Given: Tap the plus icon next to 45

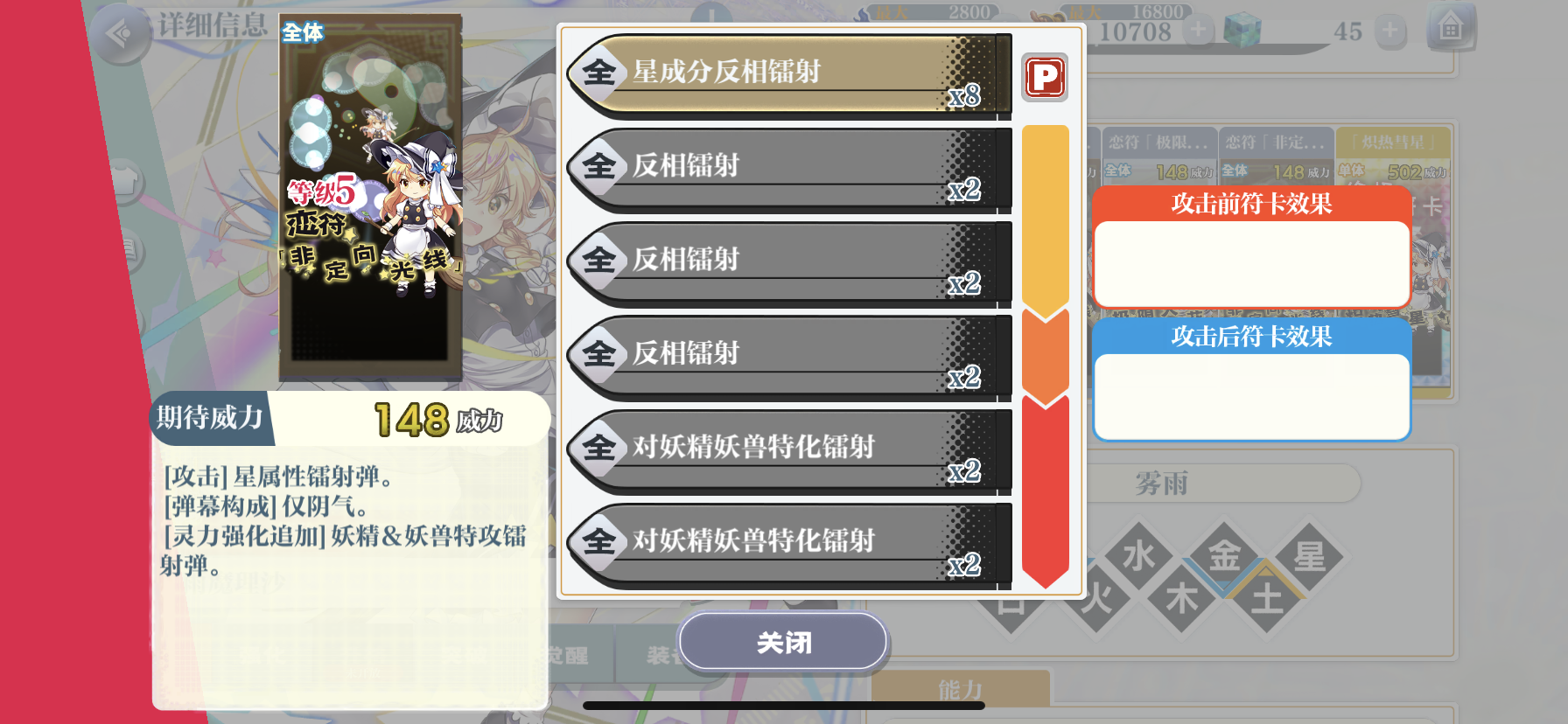Looking at the screenshot, I should coord(1390,31).
